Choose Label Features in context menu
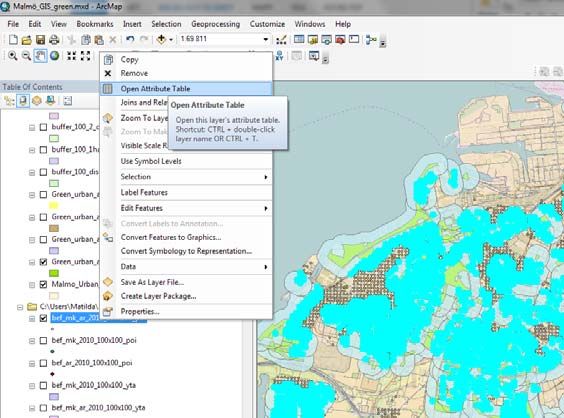Viewport: 564px width, 418px height. [186, 192]
